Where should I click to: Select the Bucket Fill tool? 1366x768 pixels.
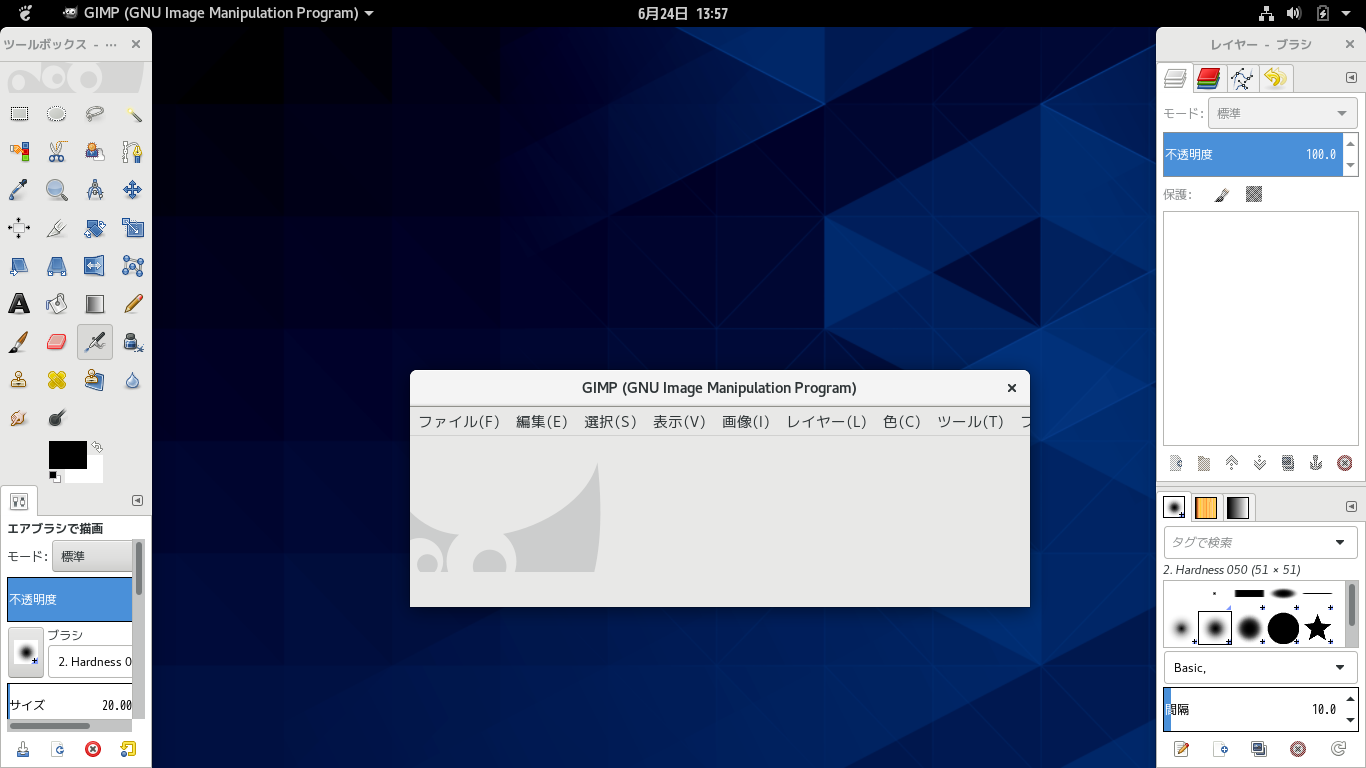[x=57, y=304]
